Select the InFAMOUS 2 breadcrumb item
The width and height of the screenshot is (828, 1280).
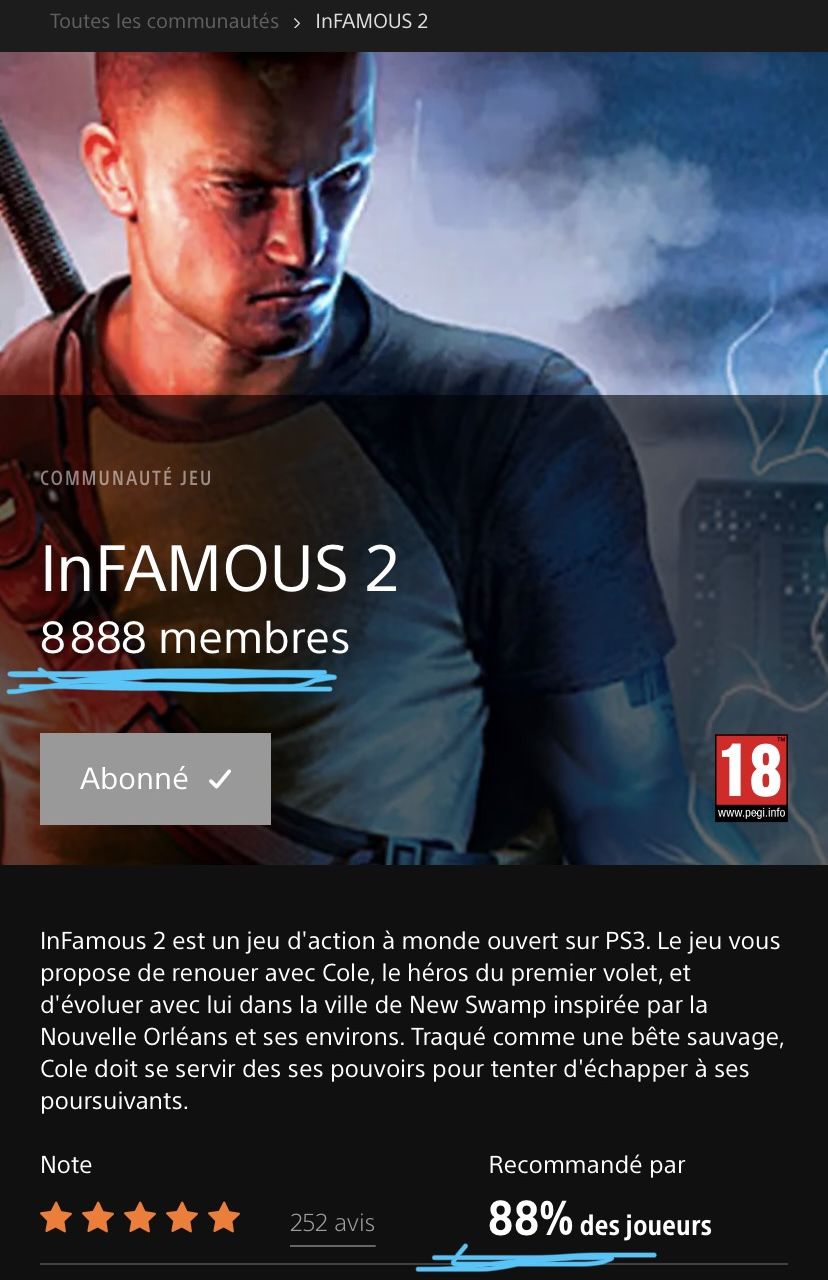pyautogui.click(x=371, y=21)
